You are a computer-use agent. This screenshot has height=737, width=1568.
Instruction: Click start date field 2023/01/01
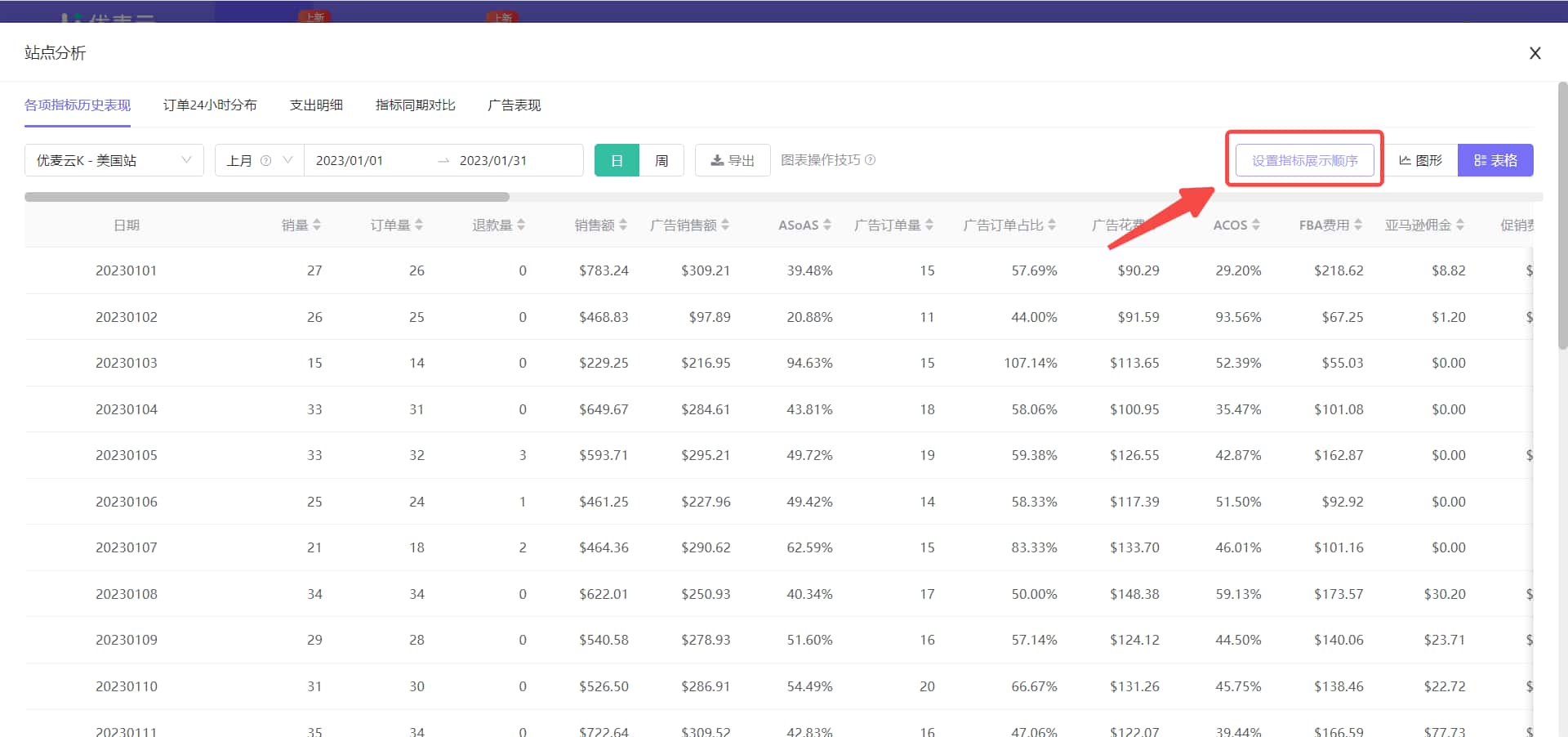pos(350,160)
